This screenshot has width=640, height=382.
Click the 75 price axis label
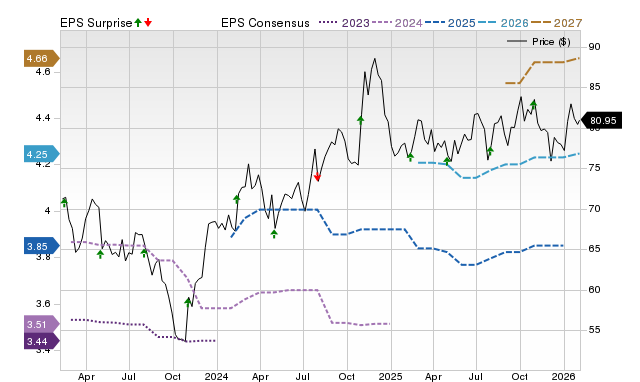click(594, 168)
